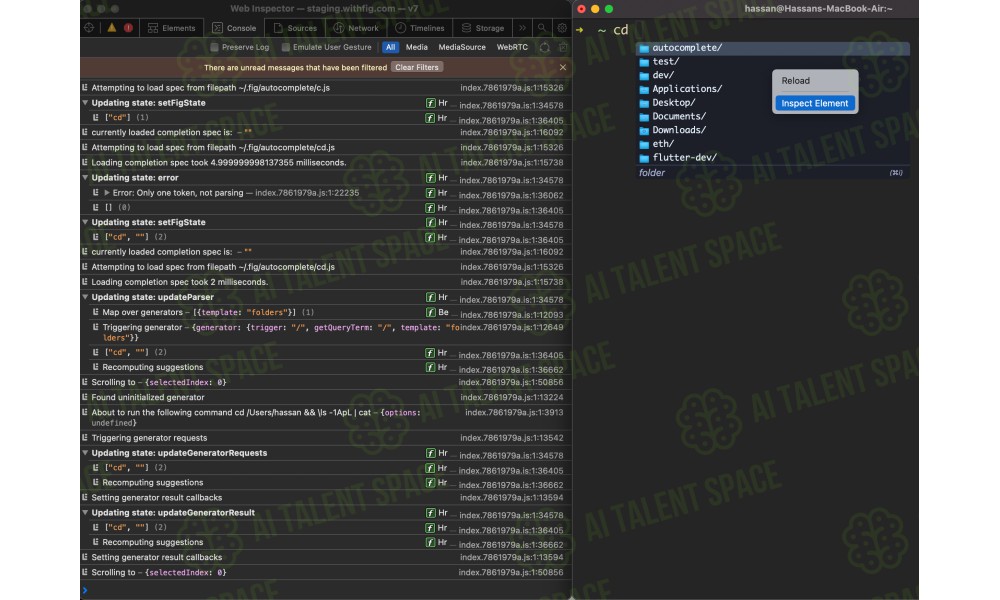Image resolution: width=1000 pixels, height=600 pixels.
Task: Open source link index.7861979a.js:1:13224
Action: click(x=511, y=397)
